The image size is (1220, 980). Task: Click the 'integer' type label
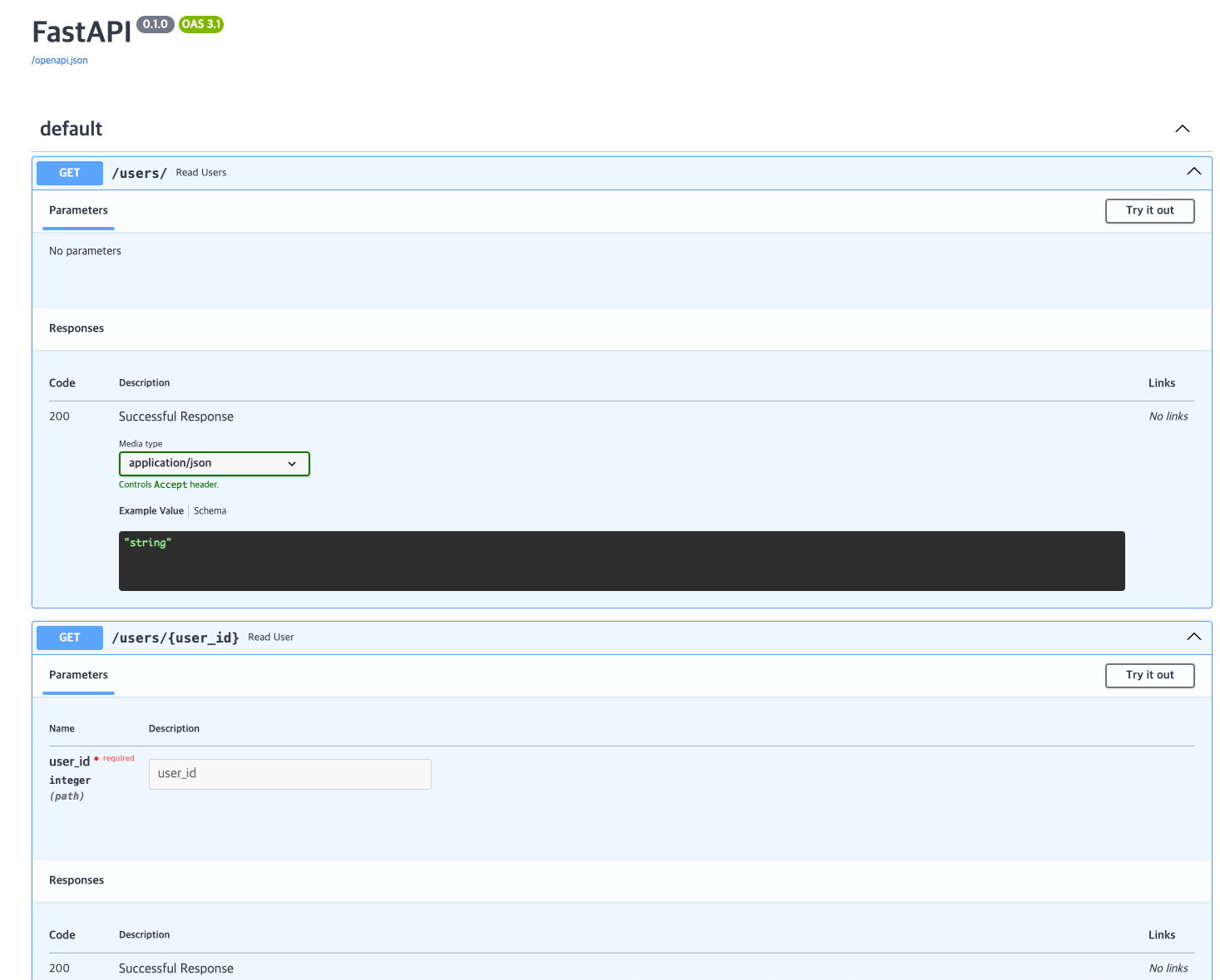70,781
